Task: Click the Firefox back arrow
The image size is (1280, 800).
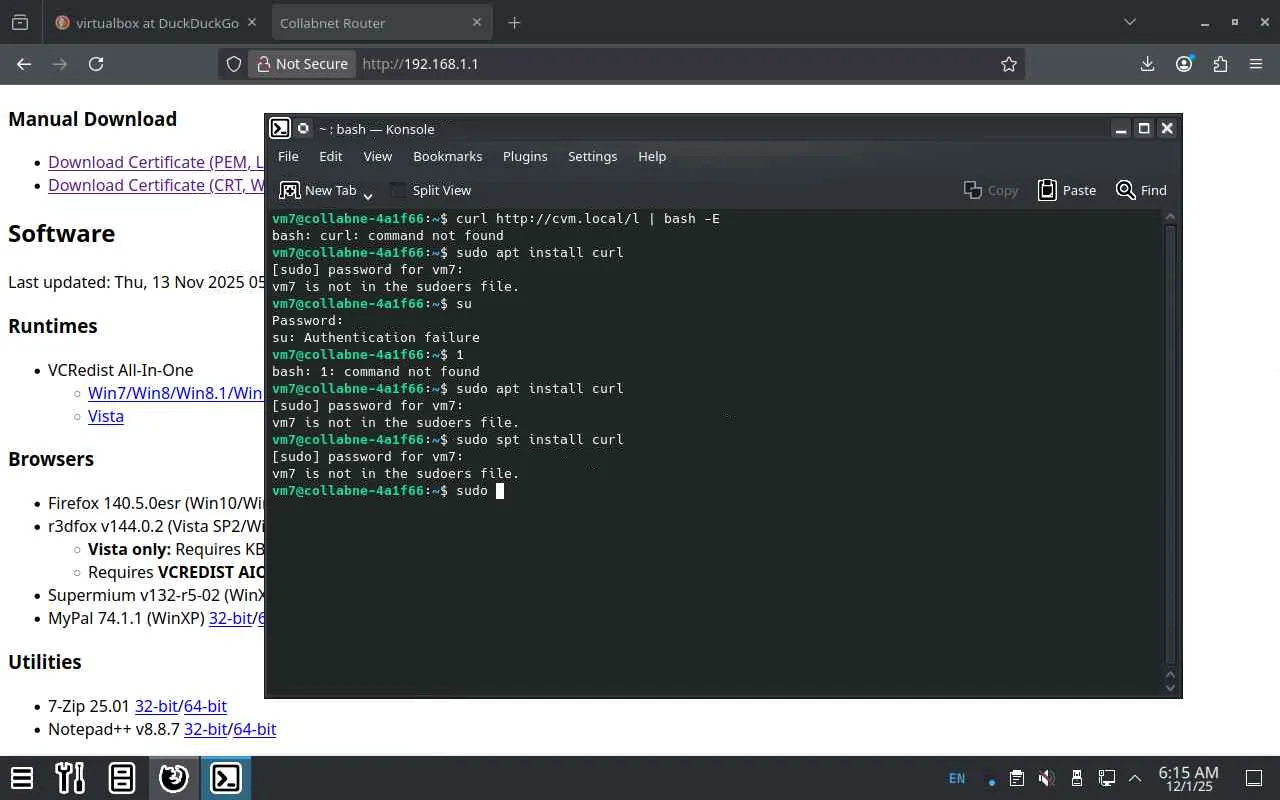Action: [x=24, y=64]
